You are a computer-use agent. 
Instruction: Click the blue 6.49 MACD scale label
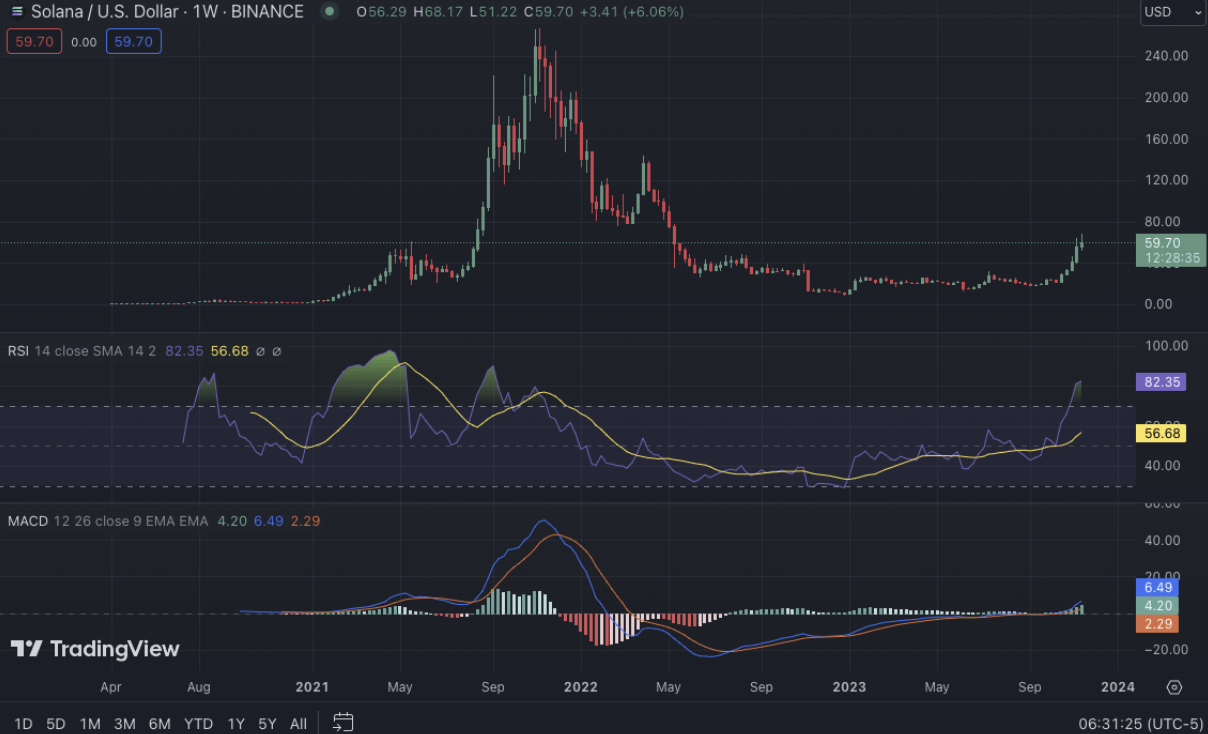[x=1158, y=587]
